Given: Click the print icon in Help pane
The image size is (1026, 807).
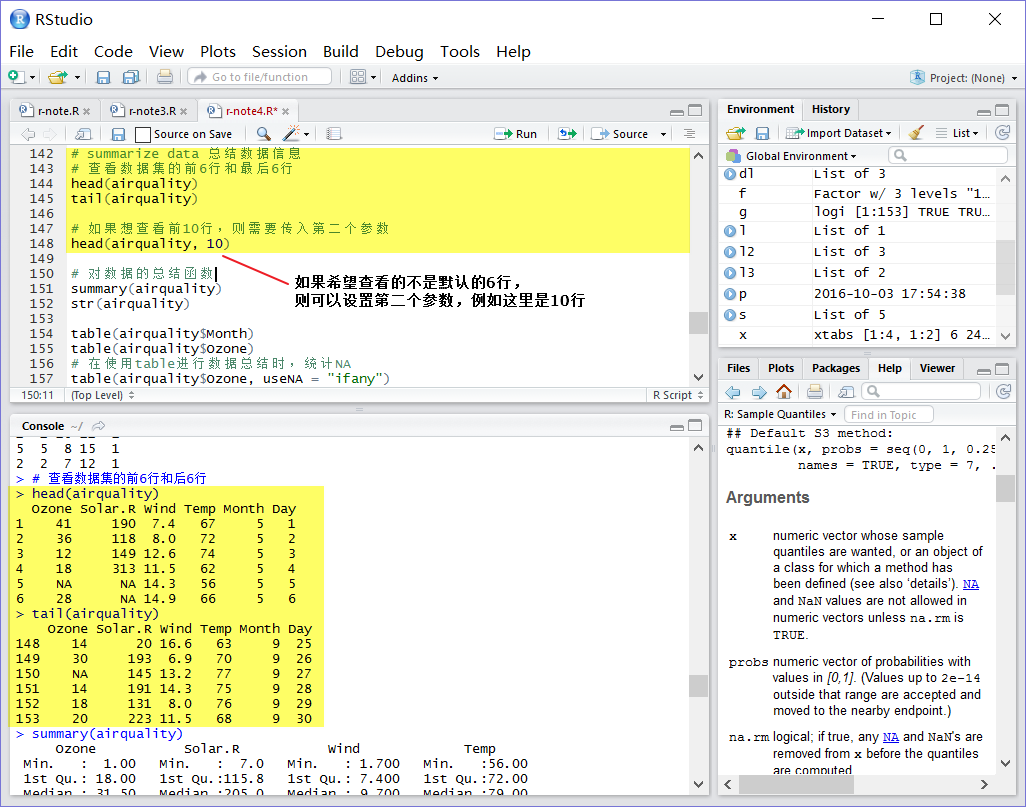Looking at the screenshot, I should (x=815, y=391).
